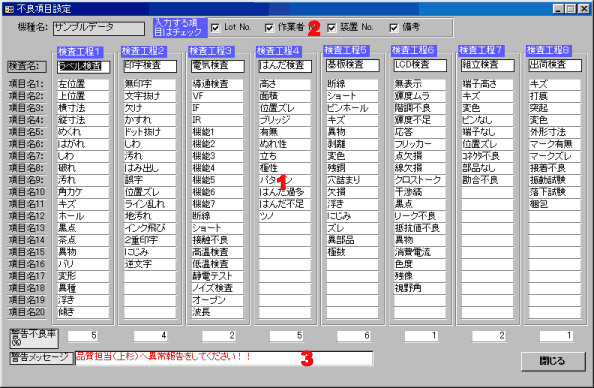This screenshot has height=388, width=594.
Task: Maximize the 不良項目設定 window
Action: pyautogui.click(x=571, y=9)
